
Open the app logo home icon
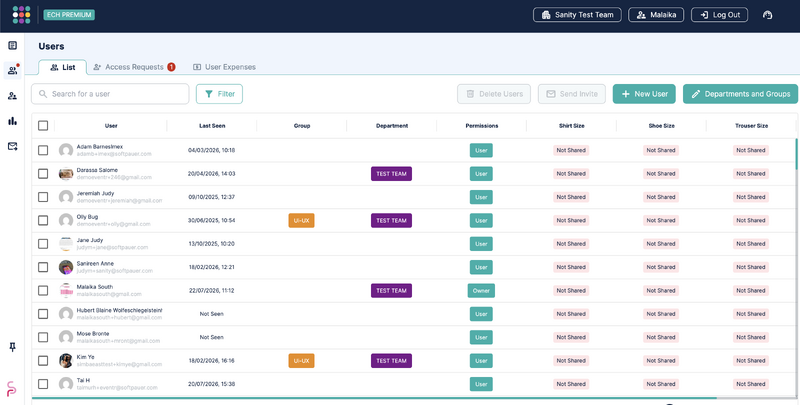coord(21,15)
